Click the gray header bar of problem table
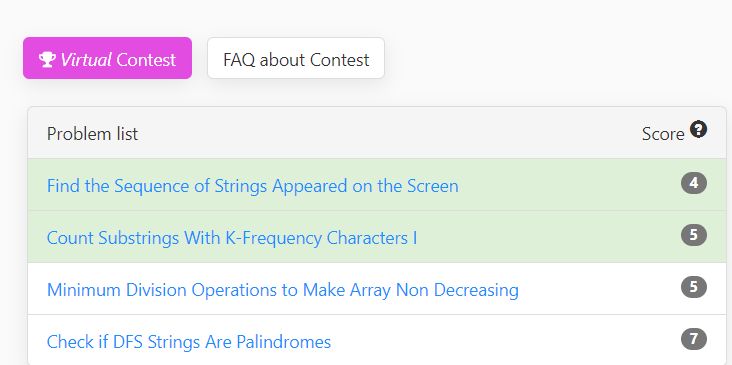 coord(377,133)
